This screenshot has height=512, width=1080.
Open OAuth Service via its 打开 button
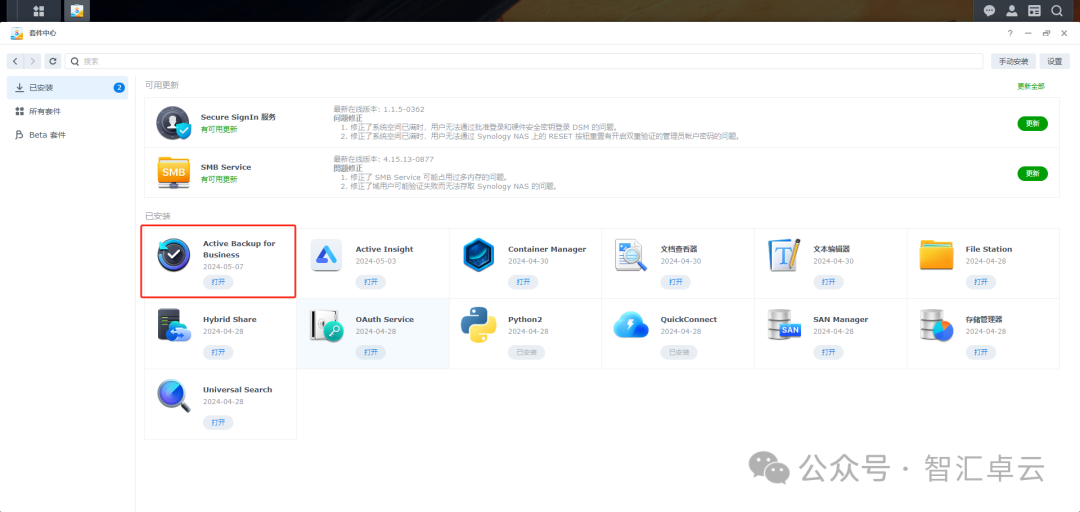pos(371,352)
